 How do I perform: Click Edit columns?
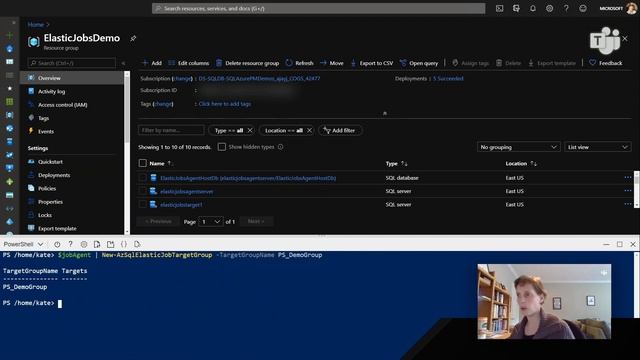tap(189, 63)
